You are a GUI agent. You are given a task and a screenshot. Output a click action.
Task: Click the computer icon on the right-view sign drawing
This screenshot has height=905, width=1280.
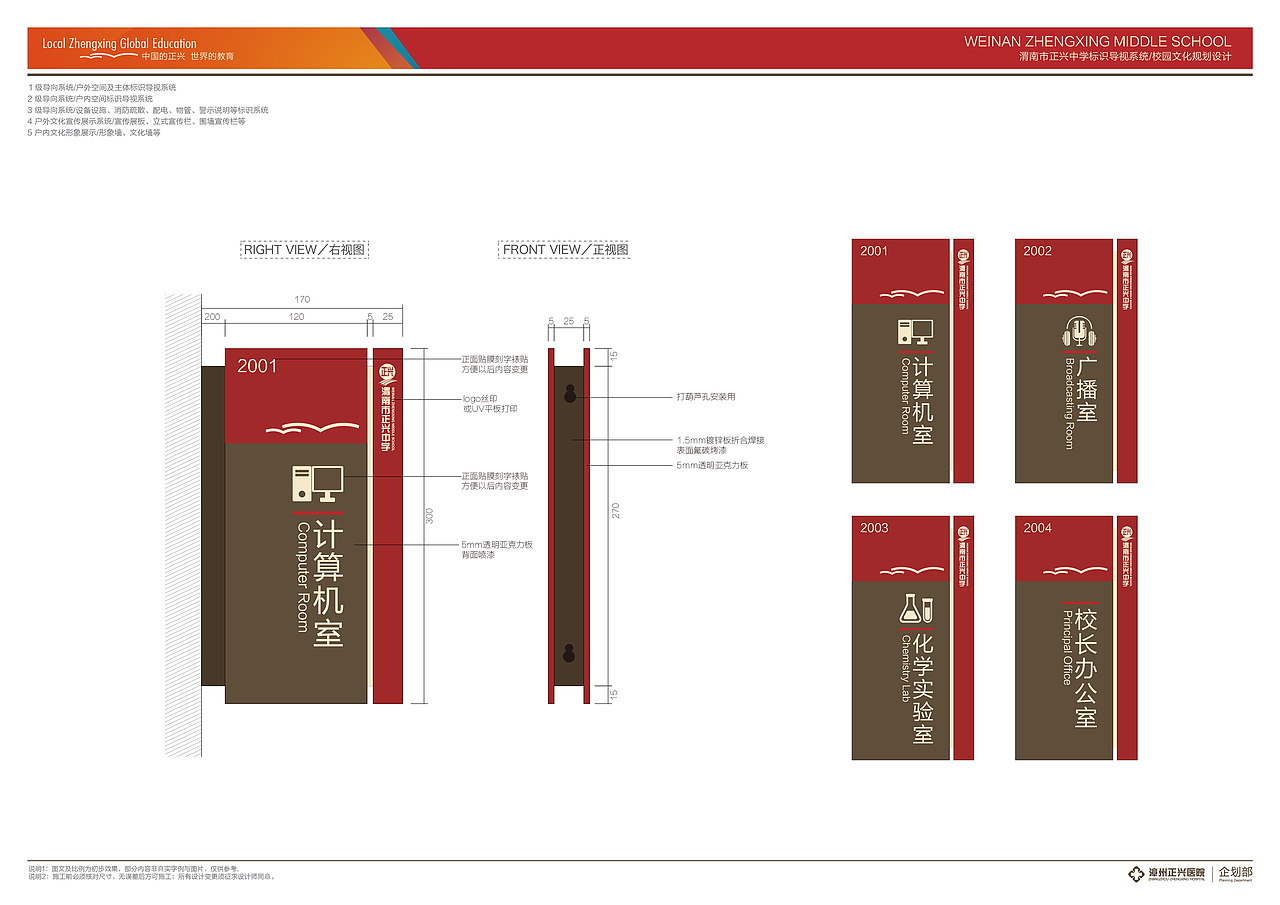coord(318,484)
